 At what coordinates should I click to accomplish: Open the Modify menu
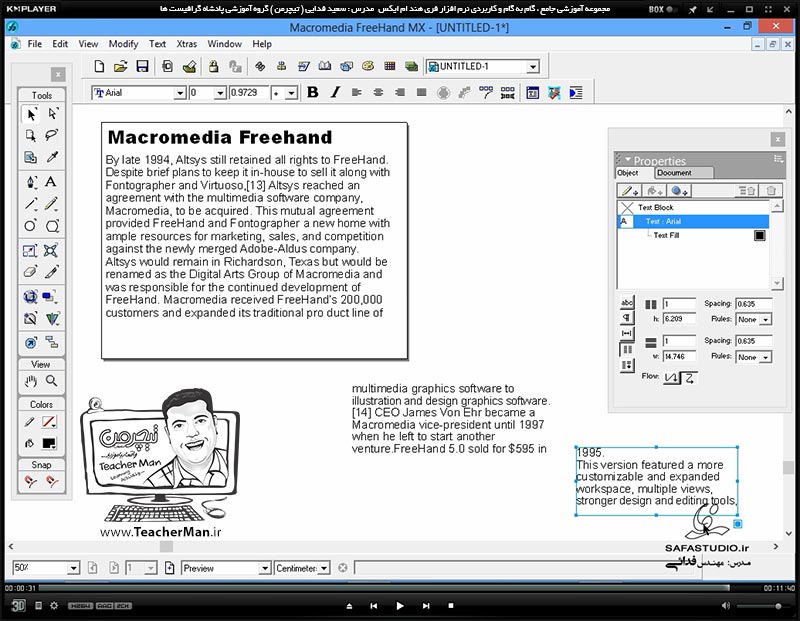coord(123,44)
